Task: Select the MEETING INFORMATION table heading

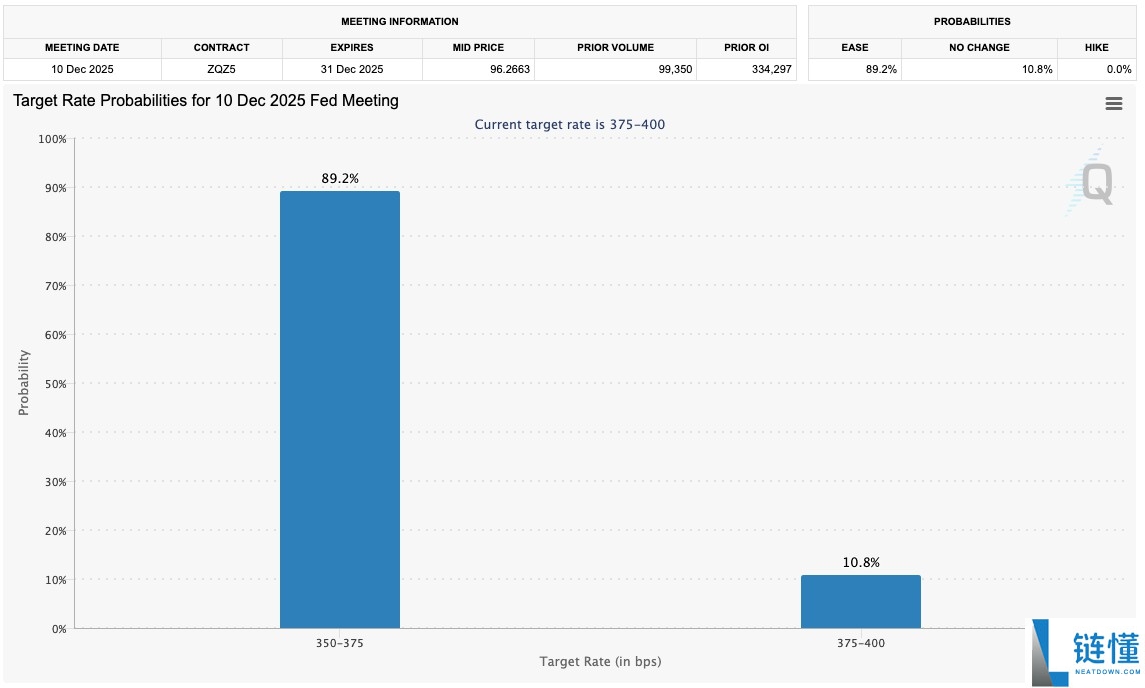Action: coord(400,21)
